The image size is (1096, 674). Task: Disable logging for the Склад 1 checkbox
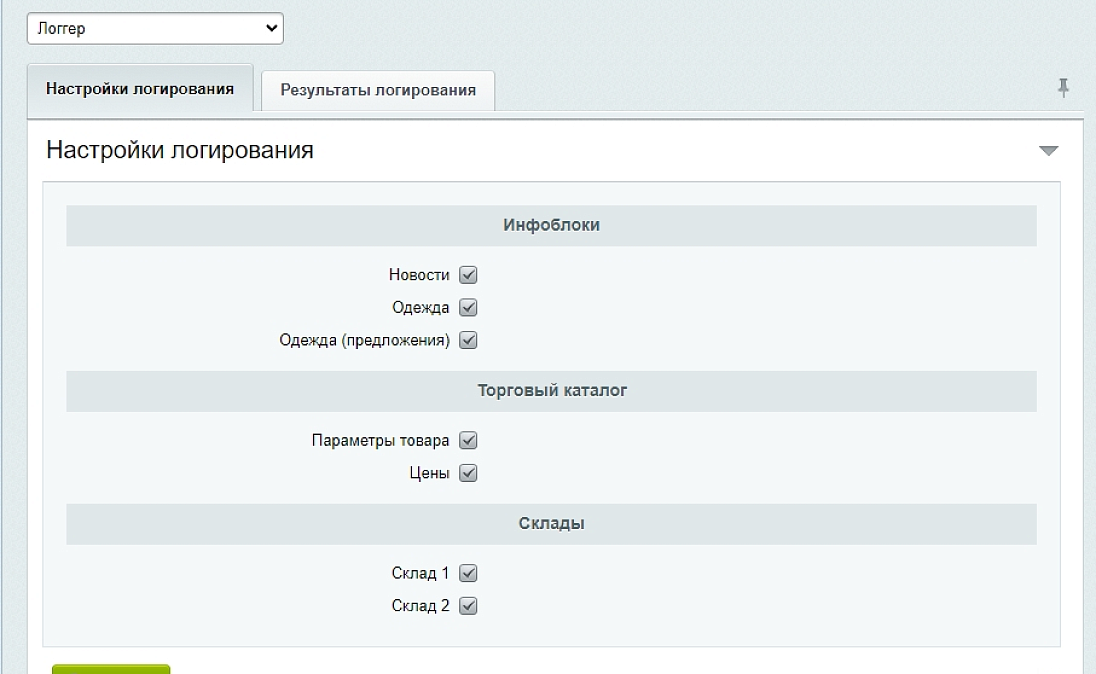468,574
